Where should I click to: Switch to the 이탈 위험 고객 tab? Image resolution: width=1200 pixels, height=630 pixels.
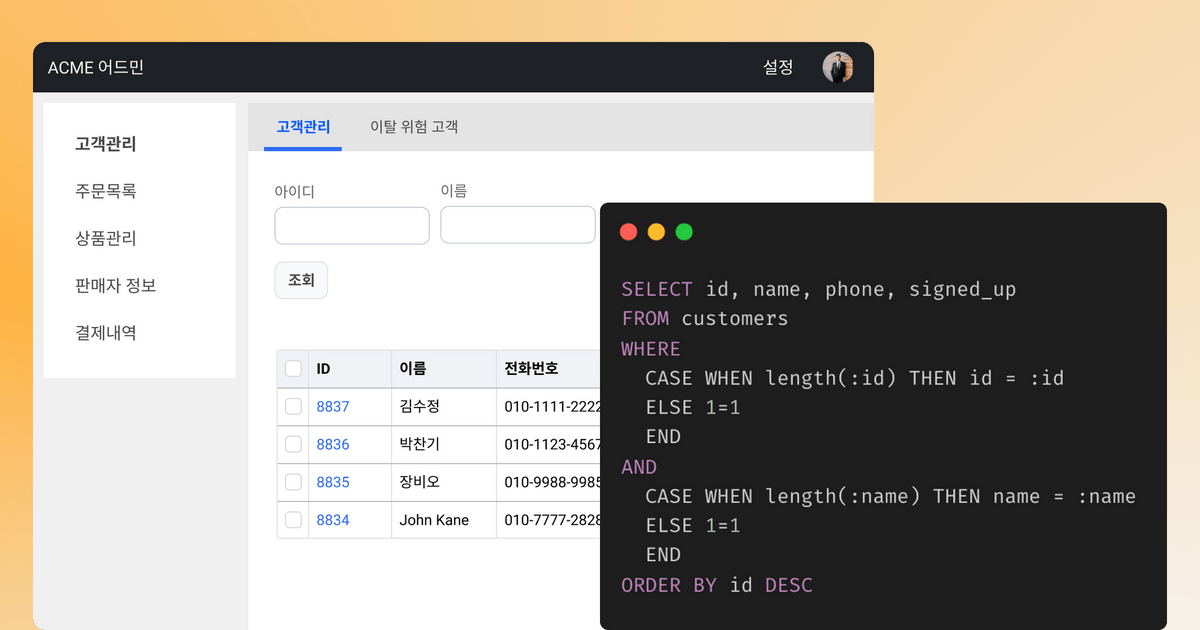414,127
